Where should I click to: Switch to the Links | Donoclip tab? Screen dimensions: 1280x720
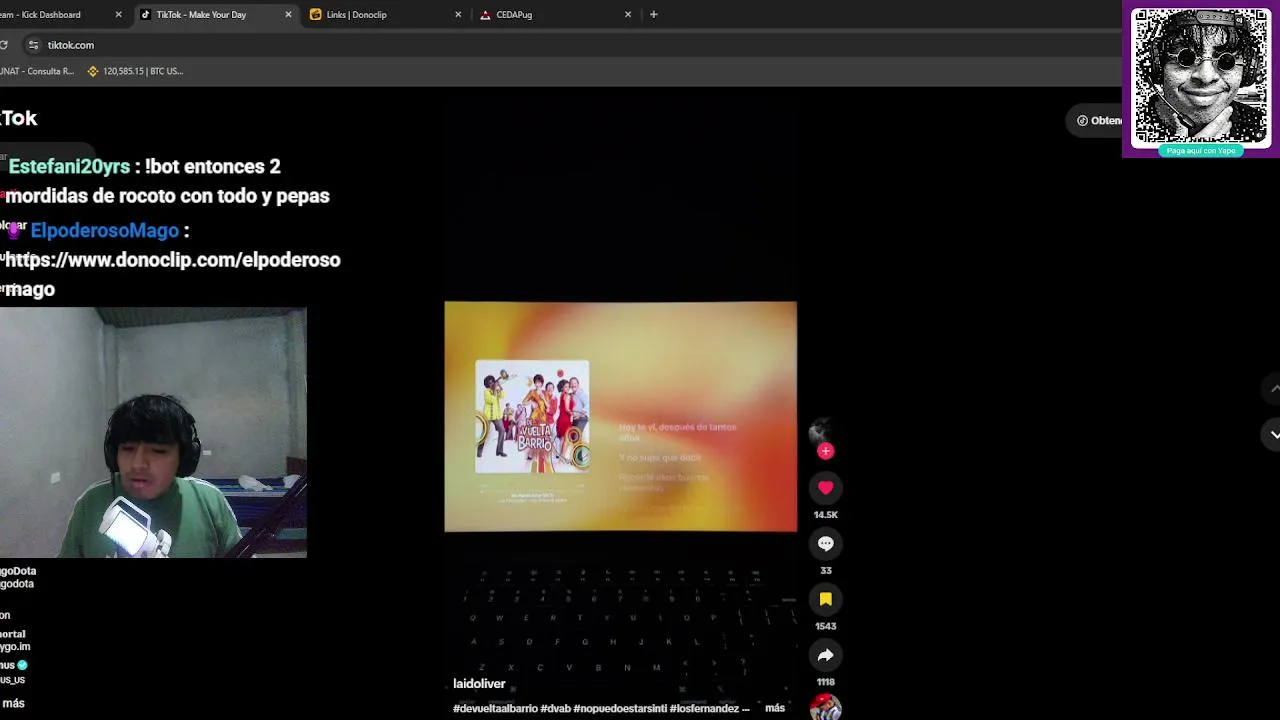[385, 14]
